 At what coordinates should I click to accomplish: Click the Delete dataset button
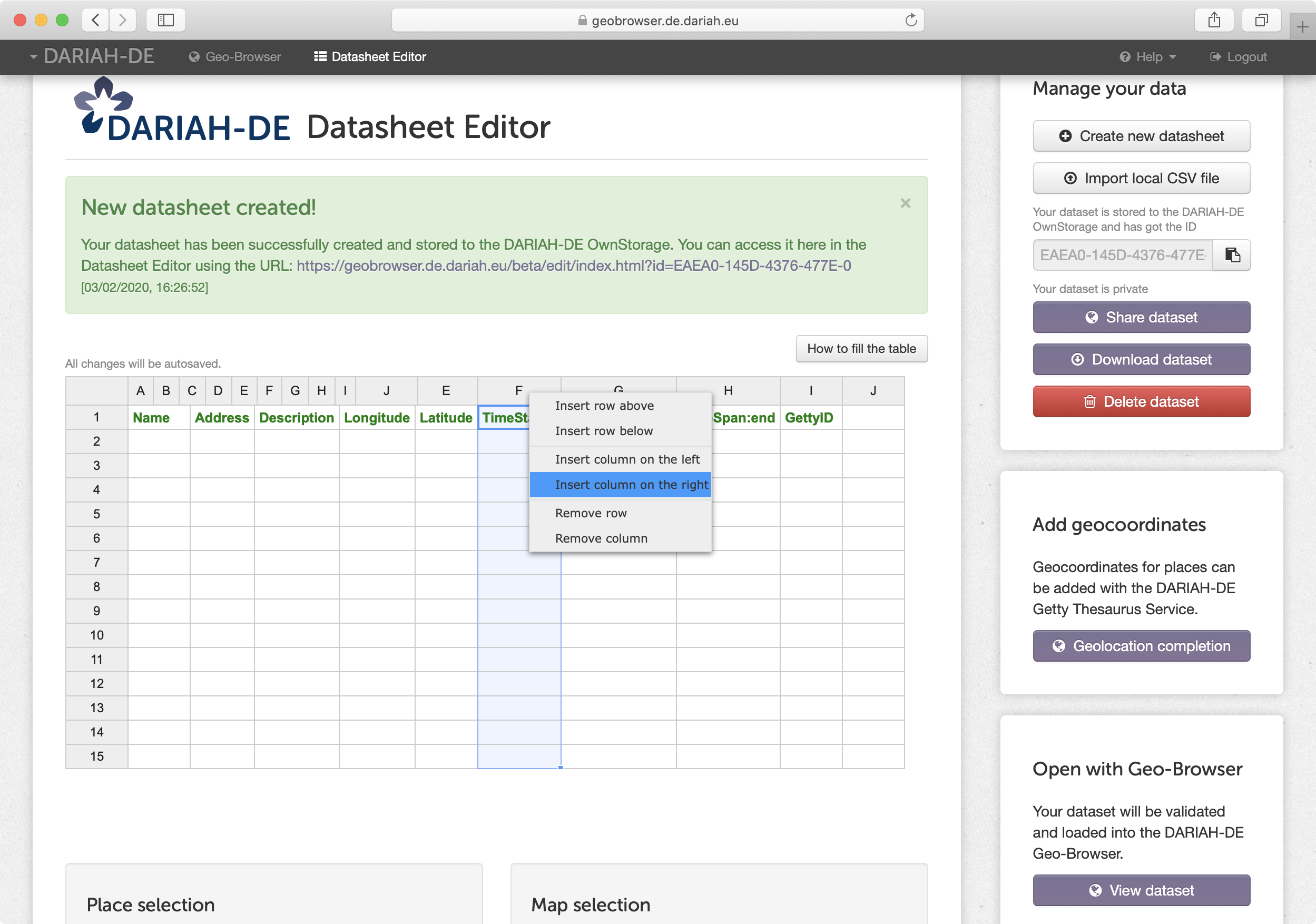coord(1141,402)
